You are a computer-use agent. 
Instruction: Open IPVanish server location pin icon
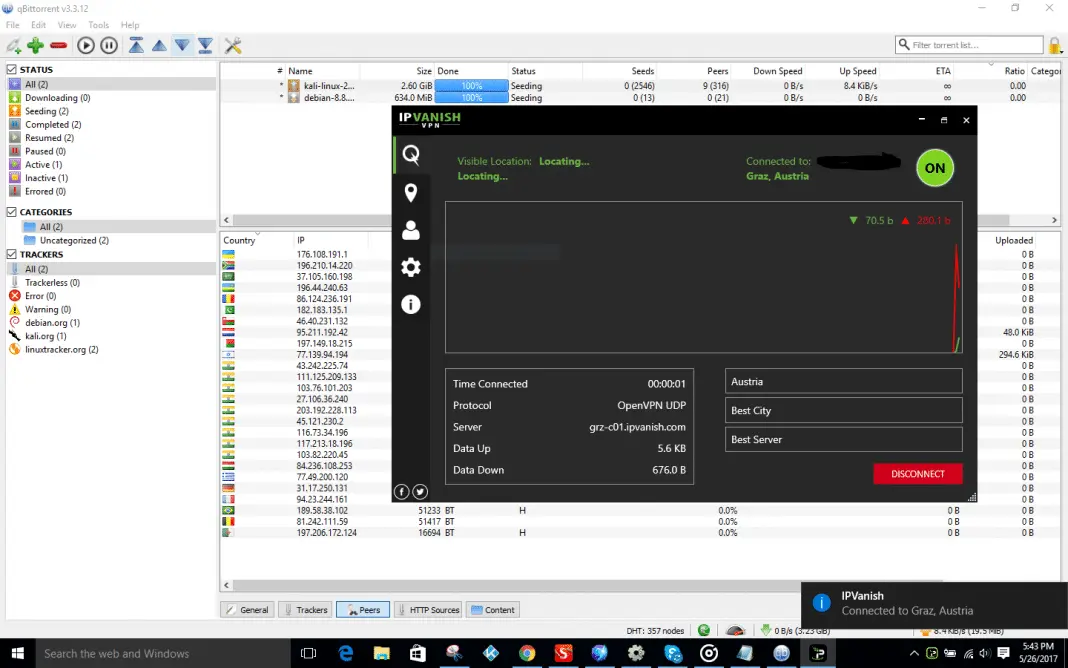pos(411,193)
